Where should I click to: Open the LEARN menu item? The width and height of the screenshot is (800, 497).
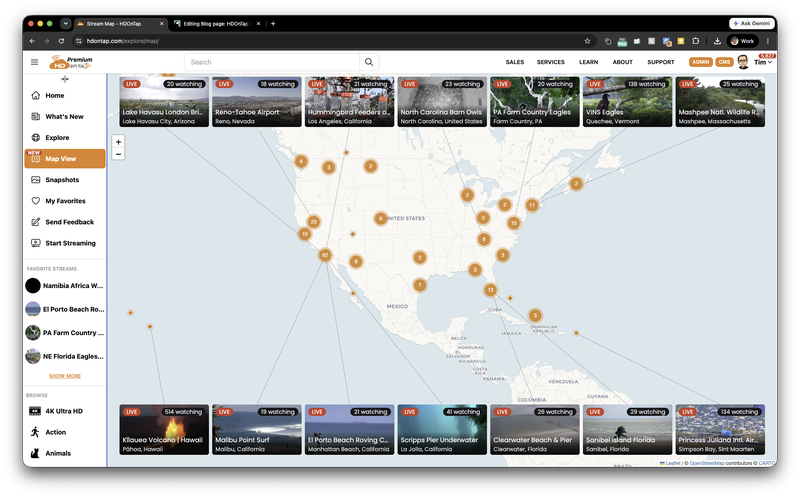[588, 62]
